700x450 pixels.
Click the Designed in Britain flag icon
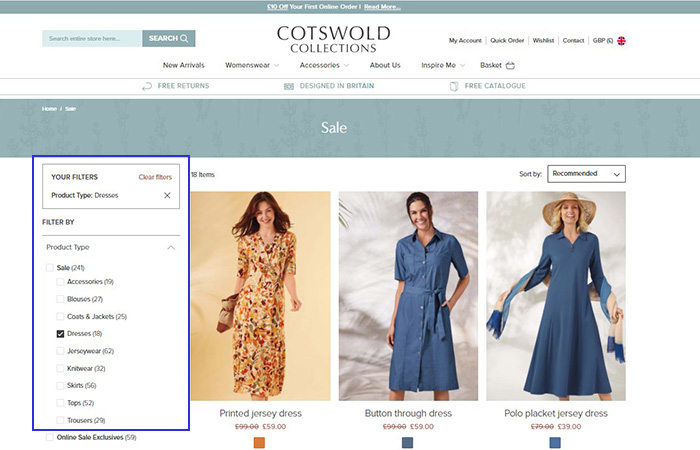pyautogui.click(x=289, y=86)
